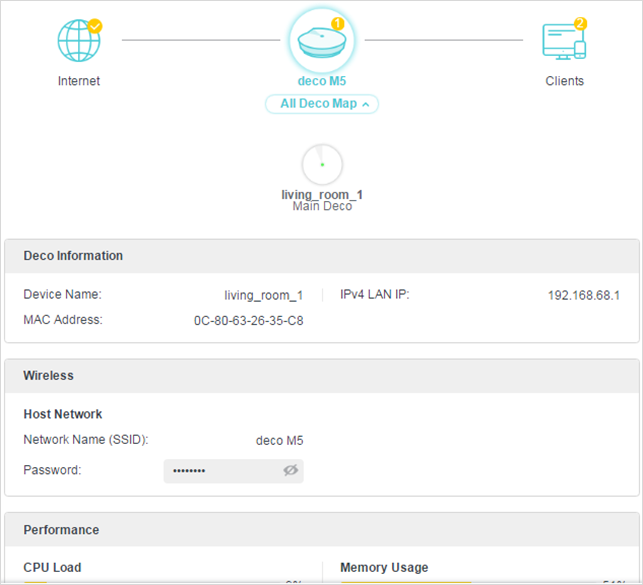Click the Network Name (SSID) label
The width and height of the screenshot is (643, 585).
[x=86, y=439]
